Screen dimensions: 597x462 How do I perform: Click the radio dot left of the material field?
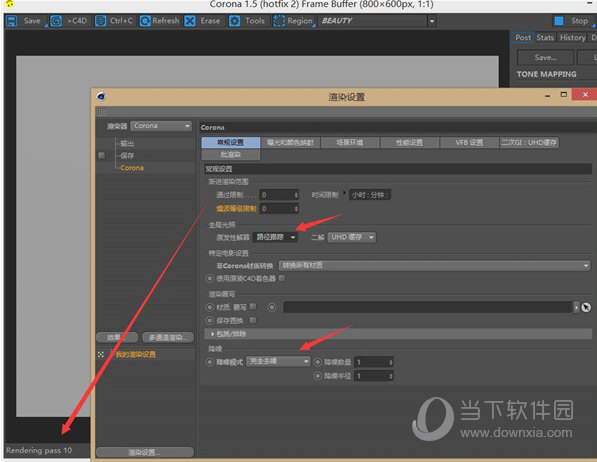pos(272,307)
